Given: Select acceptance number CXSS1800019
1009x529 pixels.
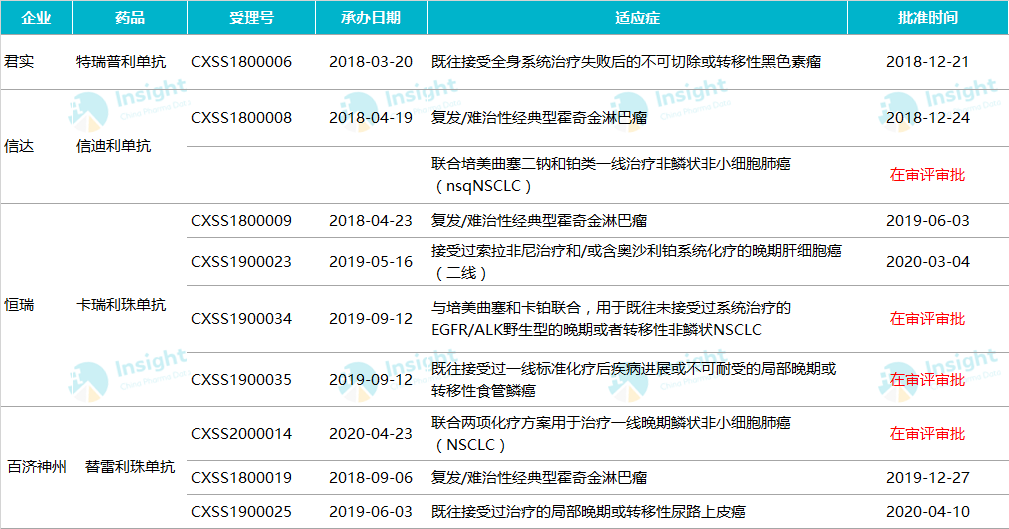Looking at the screenshot, I should point(241,478).
